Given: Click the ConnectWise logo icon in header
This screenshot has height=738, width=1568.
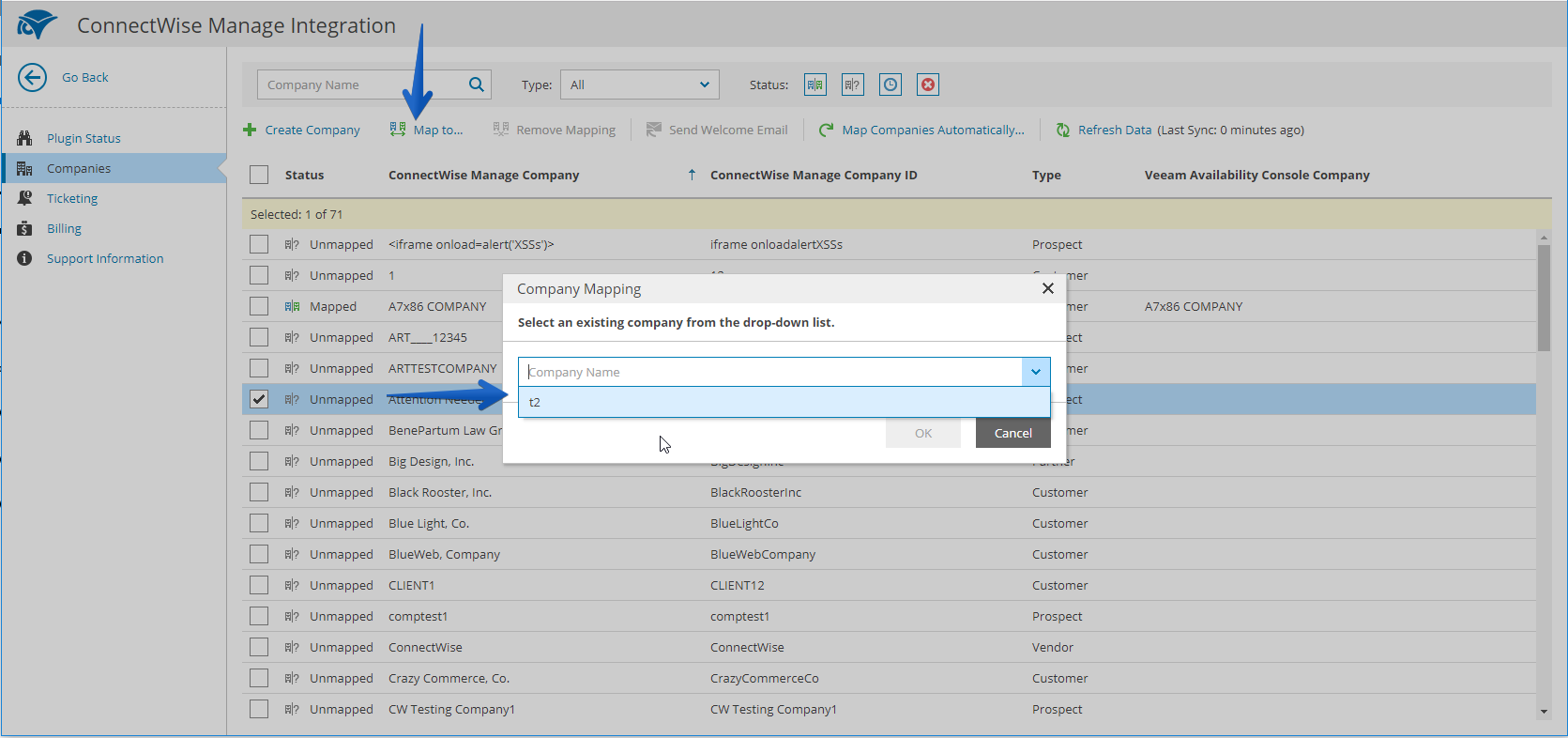Looking at the screenshot, I should point(38,24).
